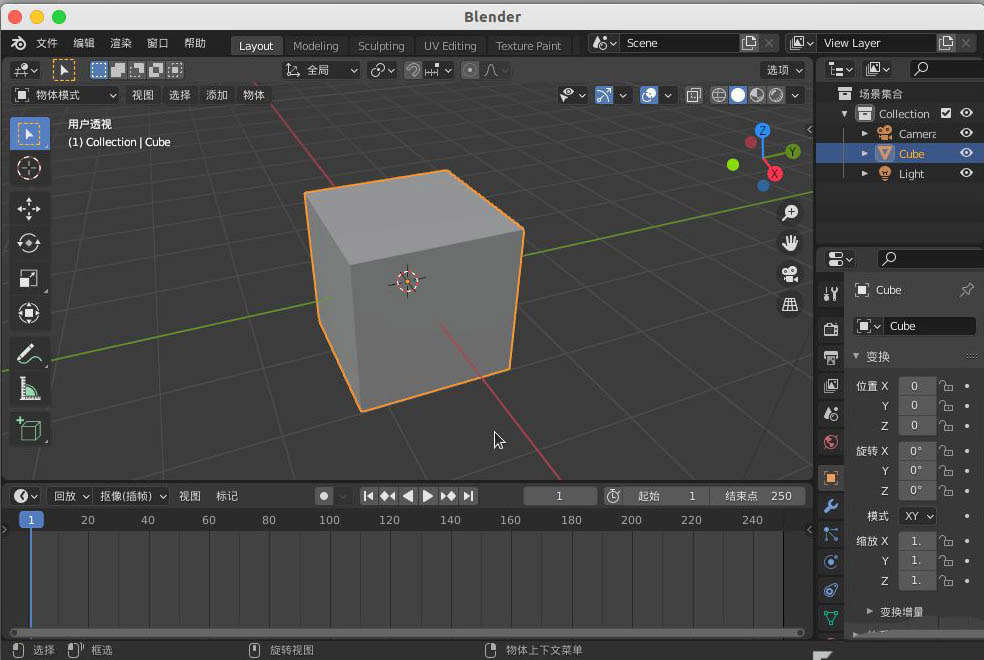Choose the Add Cube tool
The width and height of the screenshot is (984, 660).
[x=29, y=429]
